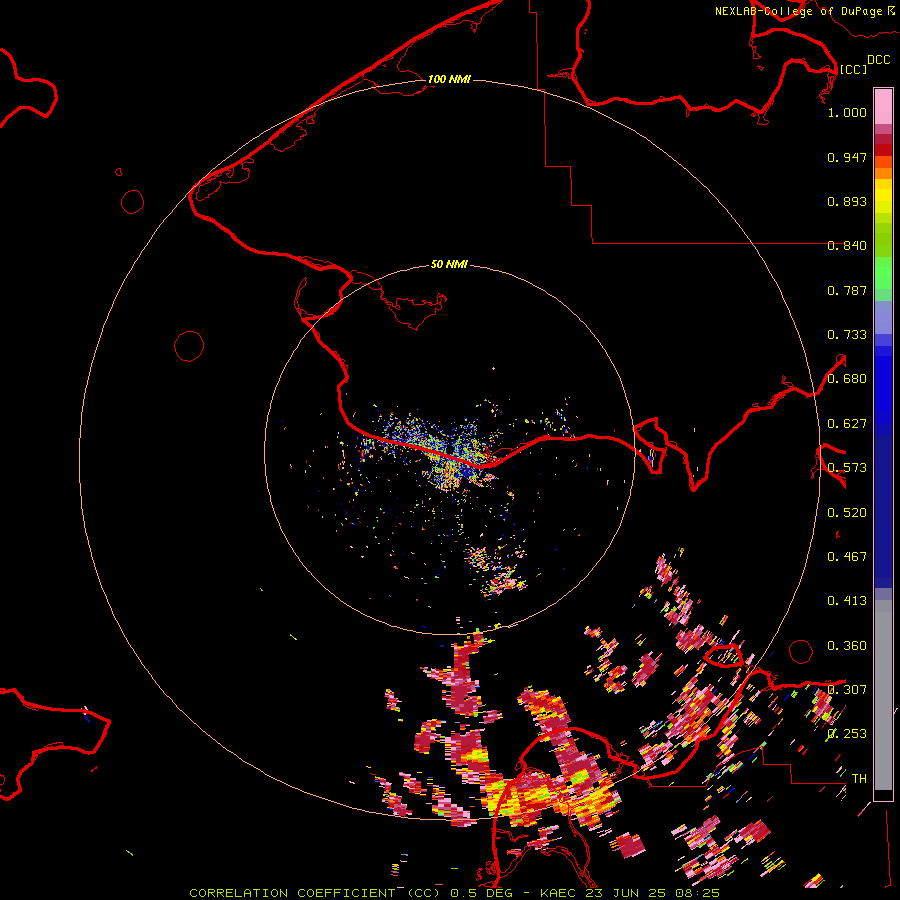This screenshot has width=900, height=900.
Task: Click the [CC] units label
Action: point(853,69)
